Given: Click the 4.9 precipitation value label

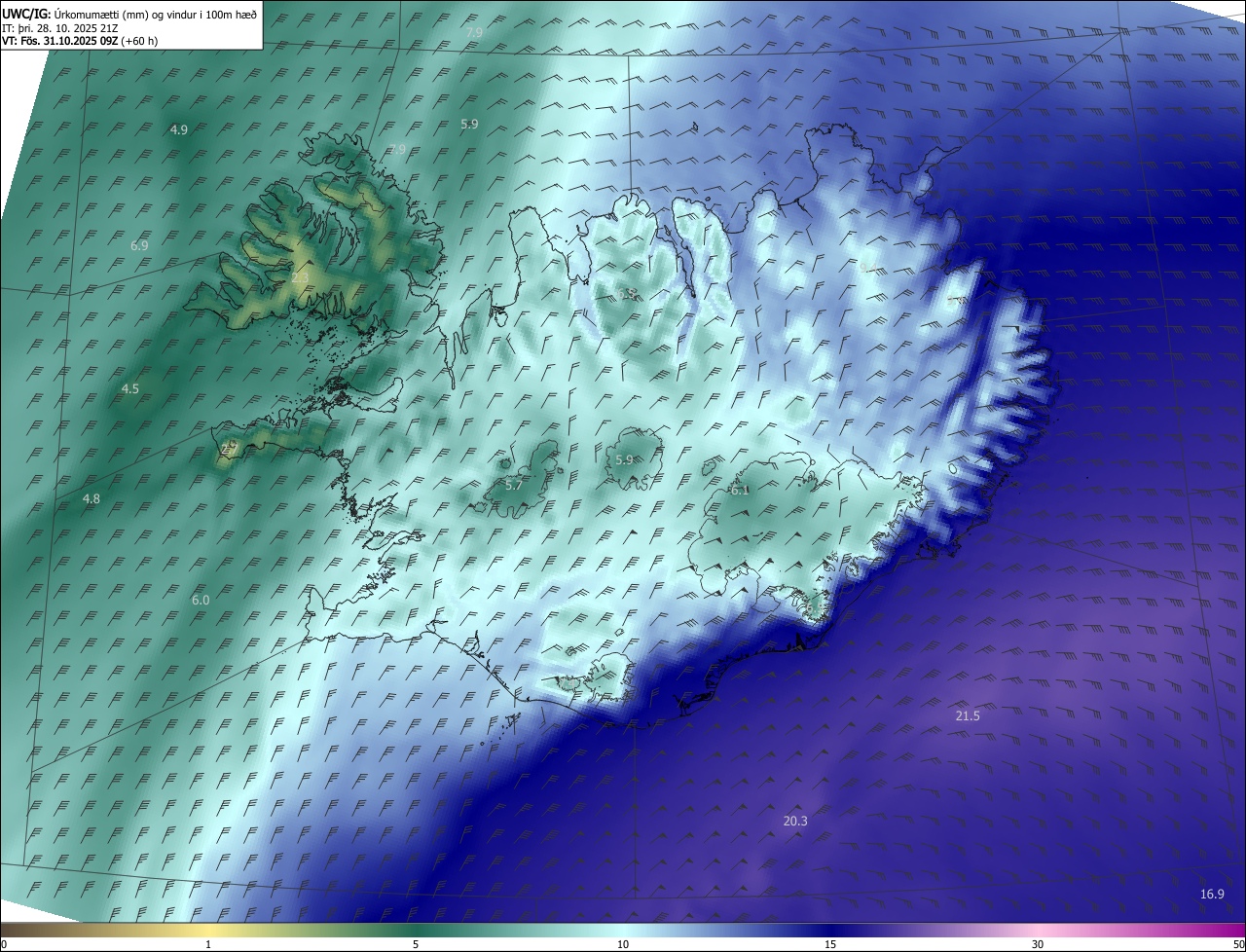Looking at the screenshot, I should (179, 129).
